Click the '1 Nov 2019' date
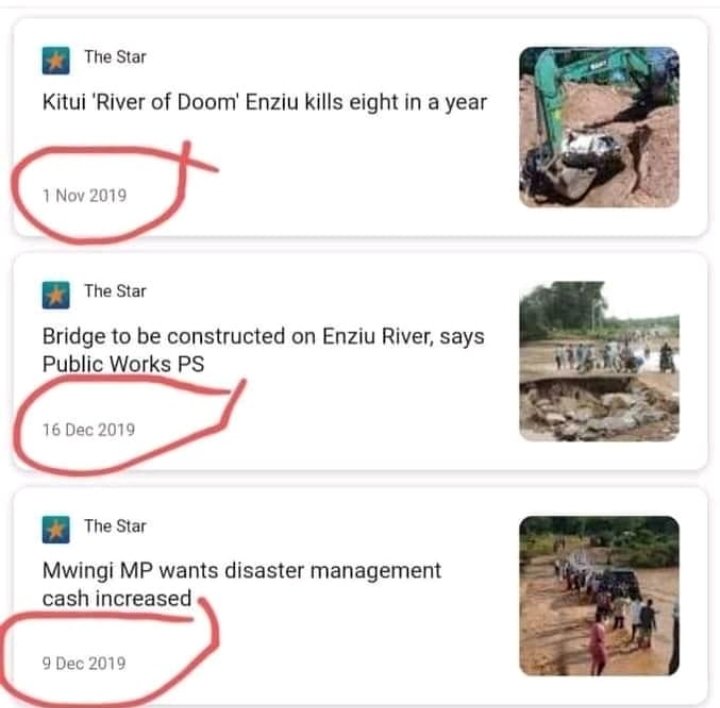 tap(84, 196)
